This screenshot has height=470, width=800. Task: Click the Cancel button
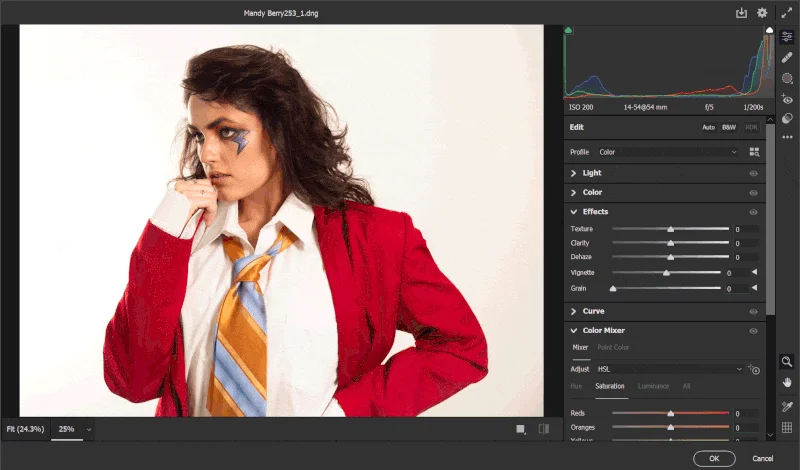(x=762, y=458)
